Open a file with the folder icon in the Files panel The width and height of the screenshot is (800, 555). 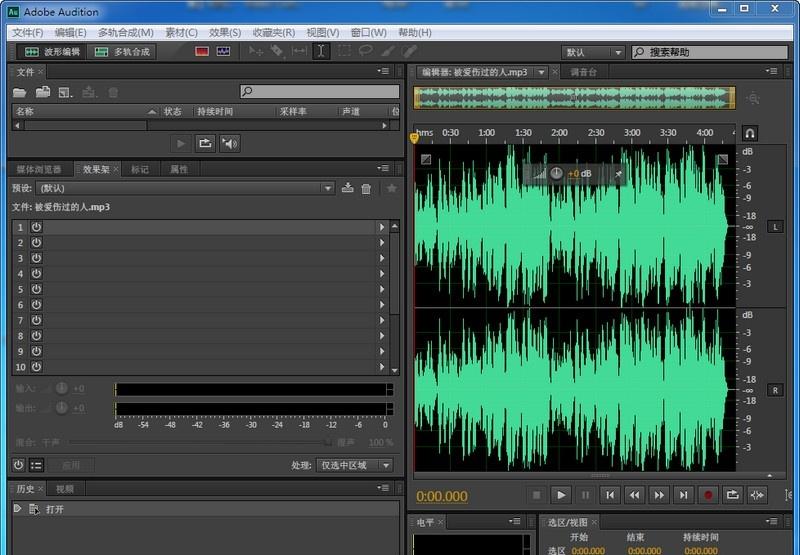(19, 92)
